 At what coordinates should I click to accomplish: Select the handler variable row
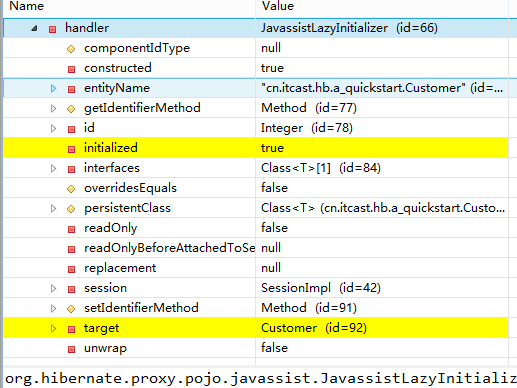(255, 28)
